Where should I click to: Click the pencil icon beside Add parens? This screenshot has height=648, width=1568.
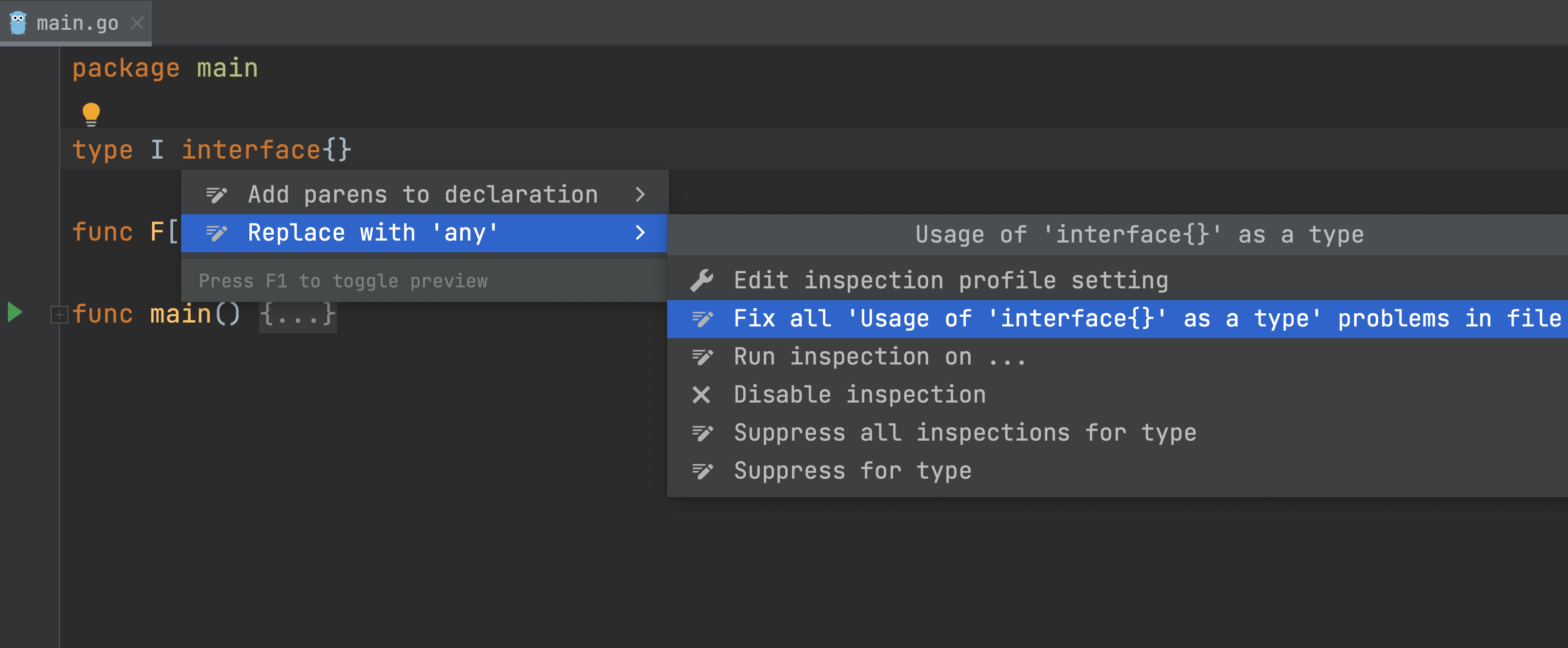(216, 195)
